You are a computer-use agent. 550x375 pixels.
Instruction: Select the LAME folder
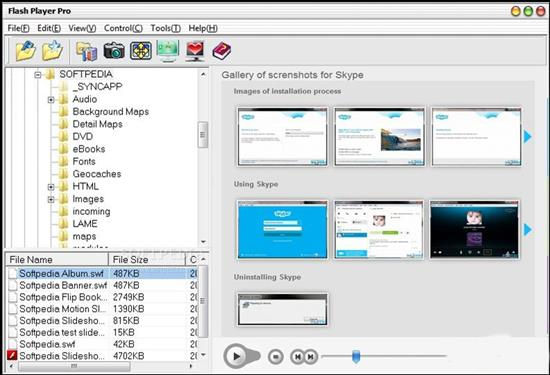point(85,224)
